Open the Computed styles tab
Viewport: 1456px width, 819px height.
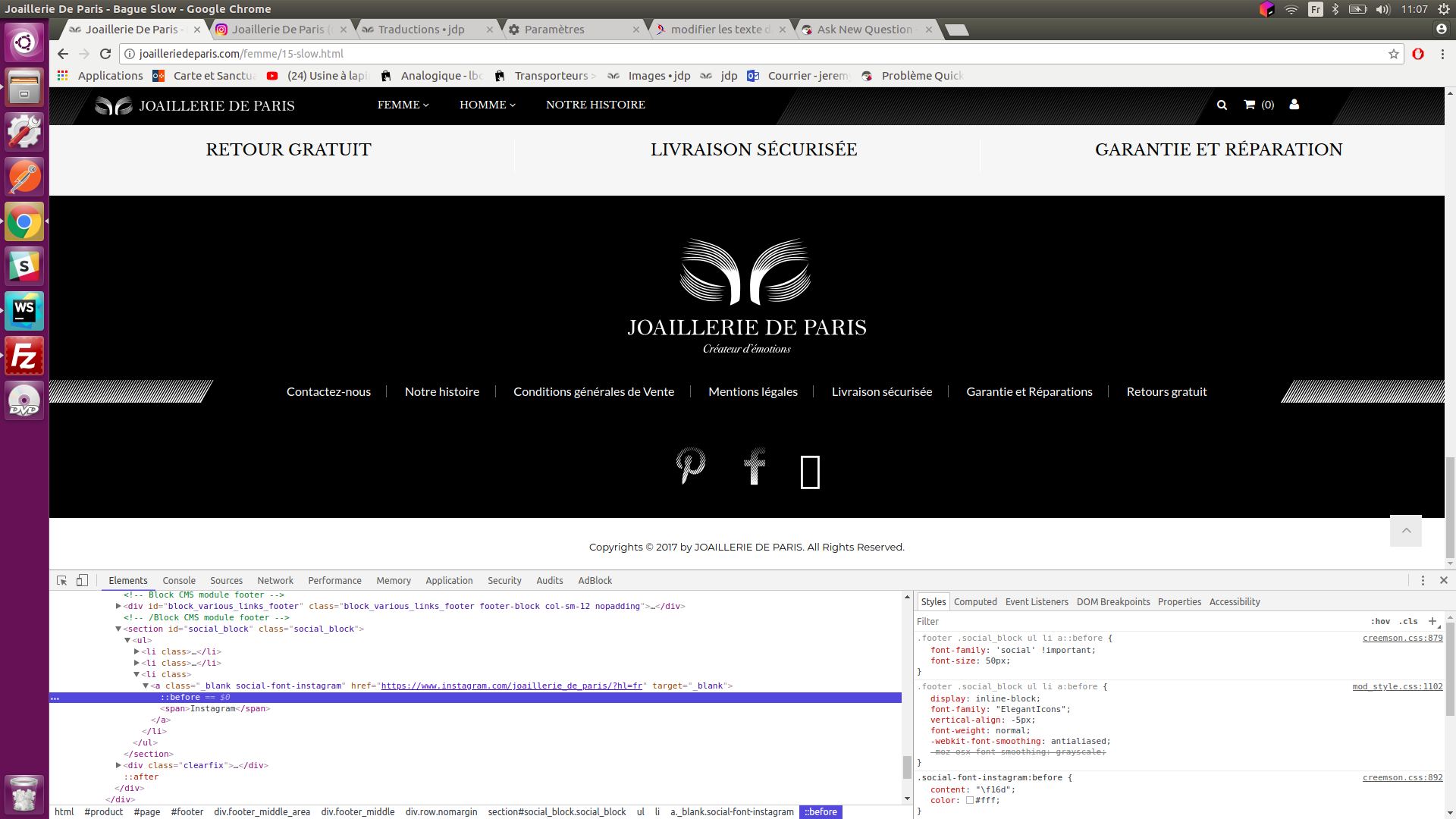(975, 601)
